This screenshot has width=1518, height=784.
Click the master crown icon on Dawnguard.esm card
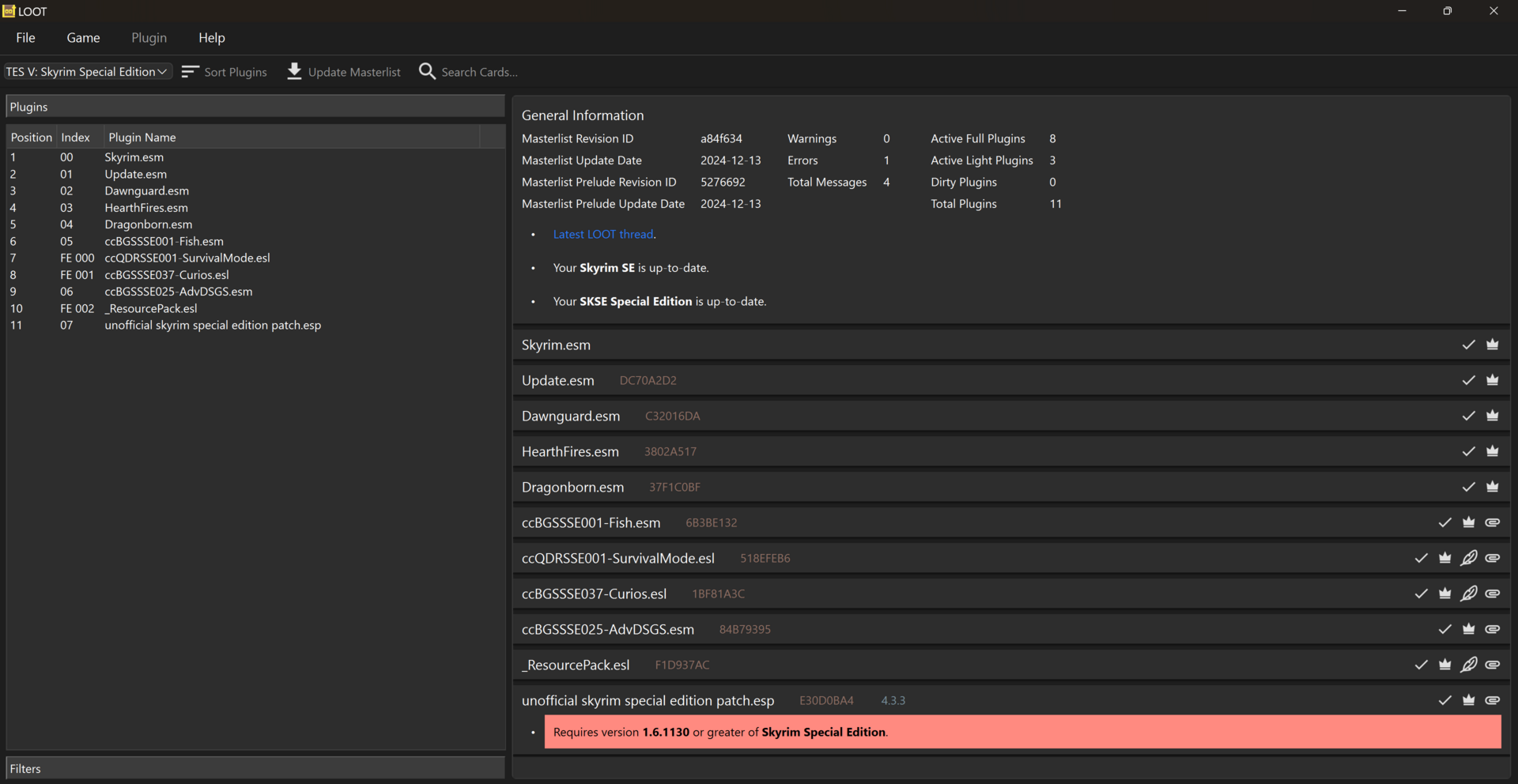[1492, 416]
